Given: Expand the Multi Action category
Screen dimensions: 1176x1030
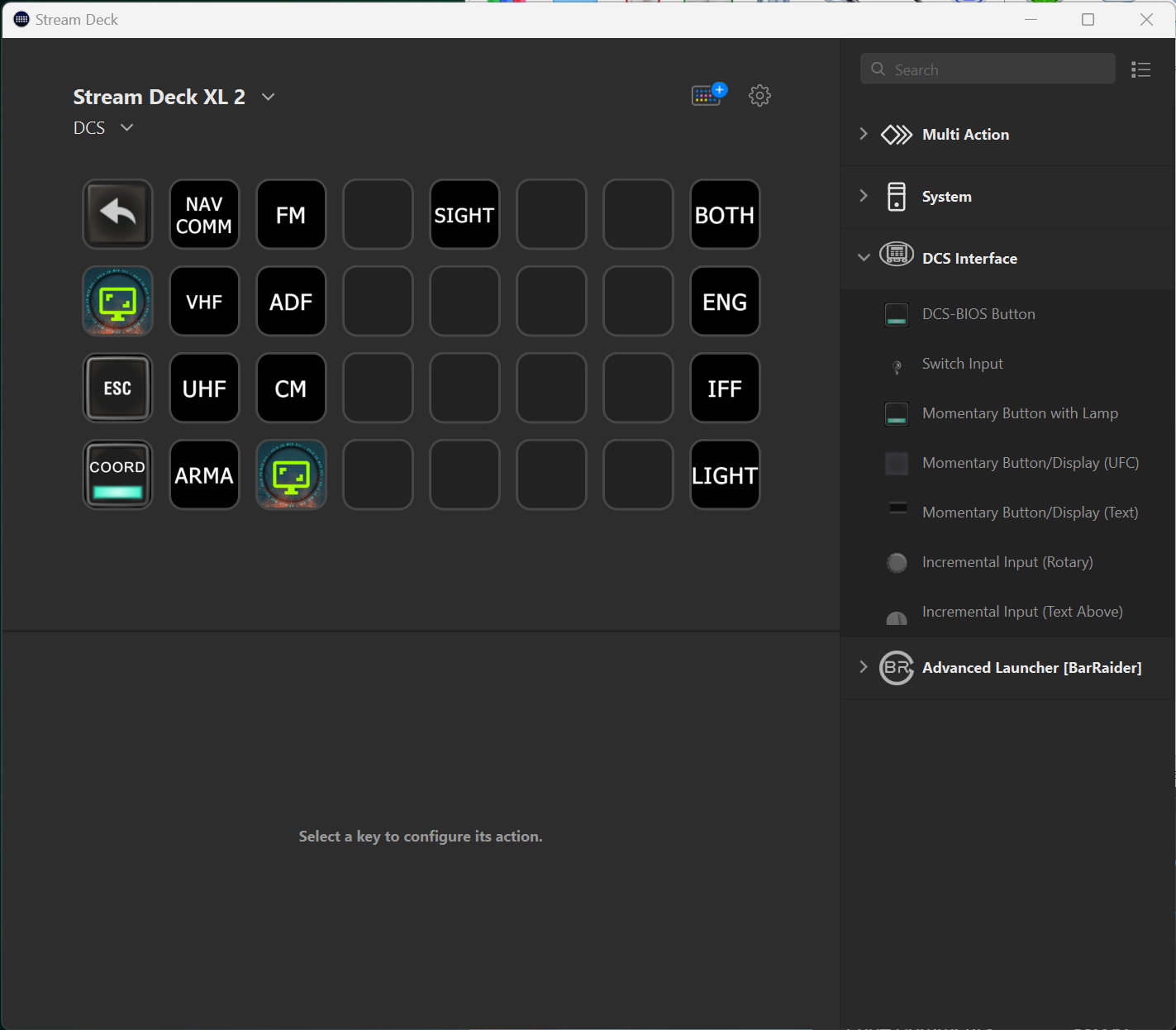Looking at the screenshot, I should pyautogui.click(x=864, y=134).
